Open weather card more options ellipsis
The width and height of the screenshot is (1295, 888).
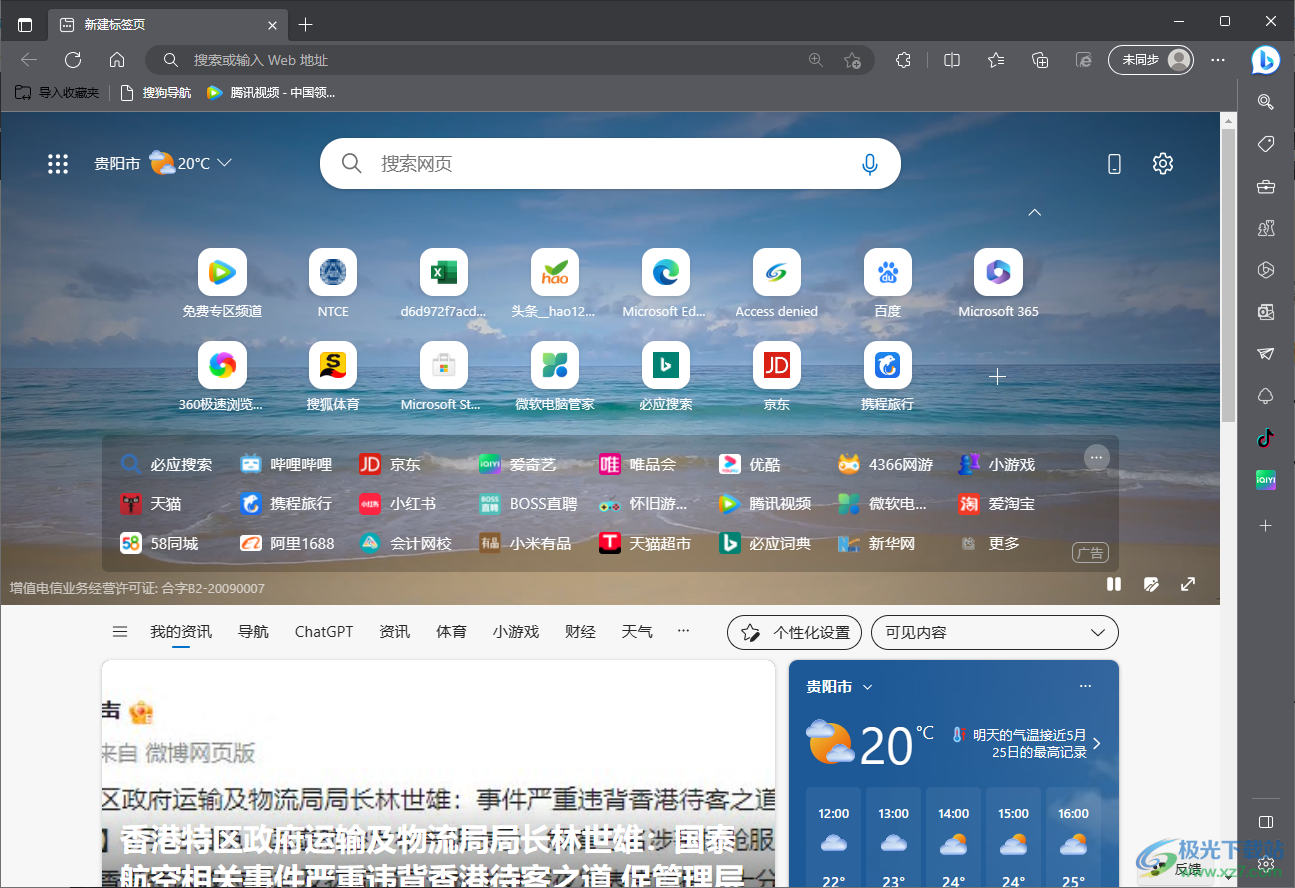point(1086,686)
